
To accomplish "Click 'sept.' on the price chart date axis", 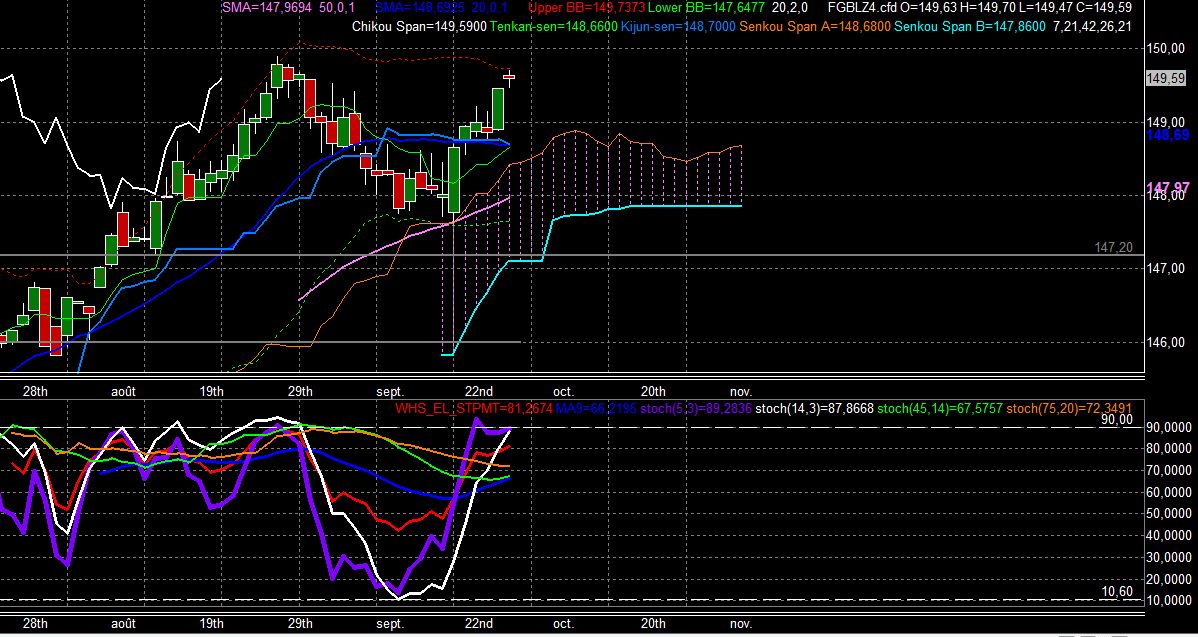I will tap(389, 392).
